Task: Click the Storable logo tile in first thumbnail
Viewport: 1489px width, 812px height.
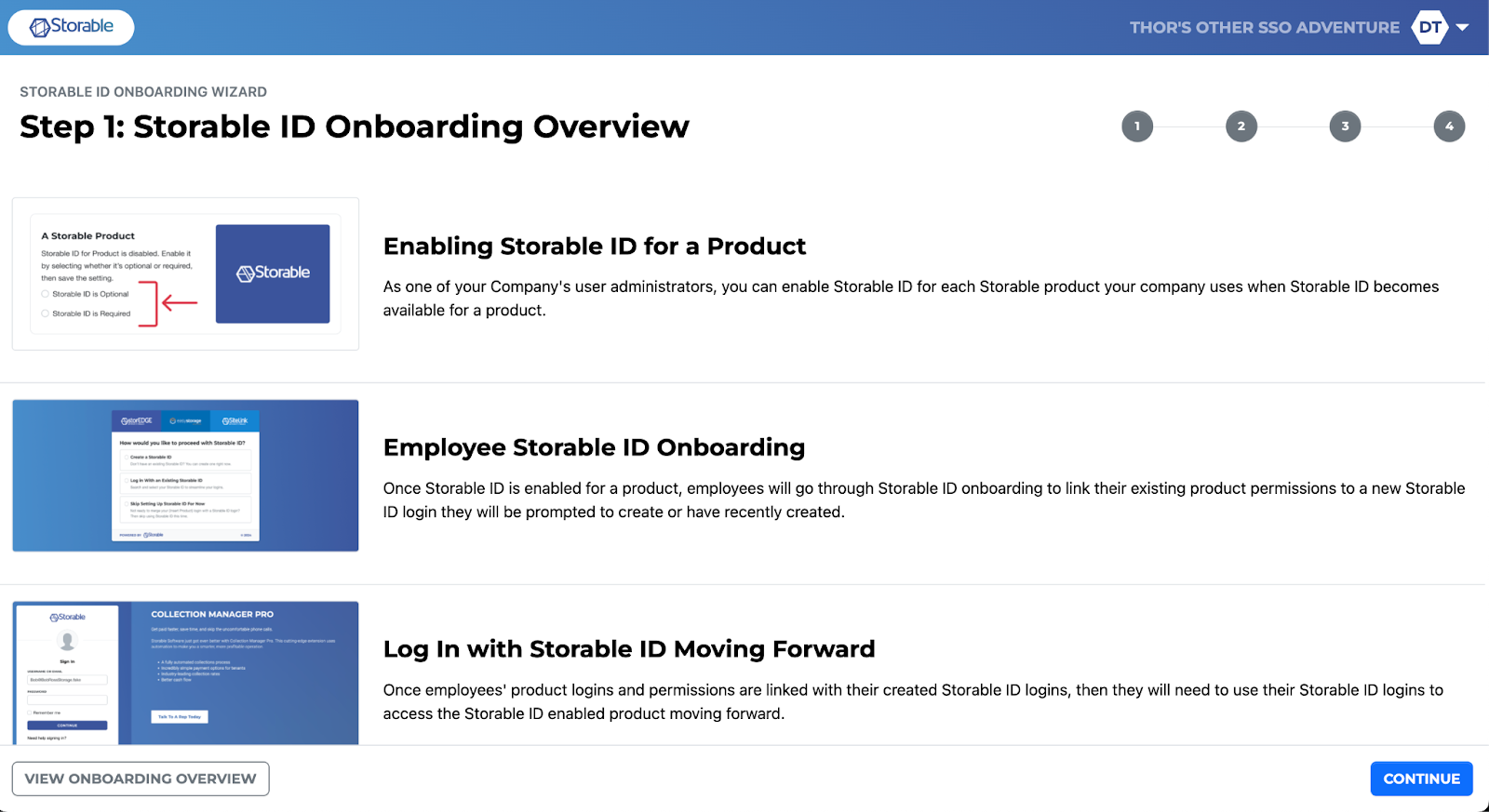Action: point(273,273)
